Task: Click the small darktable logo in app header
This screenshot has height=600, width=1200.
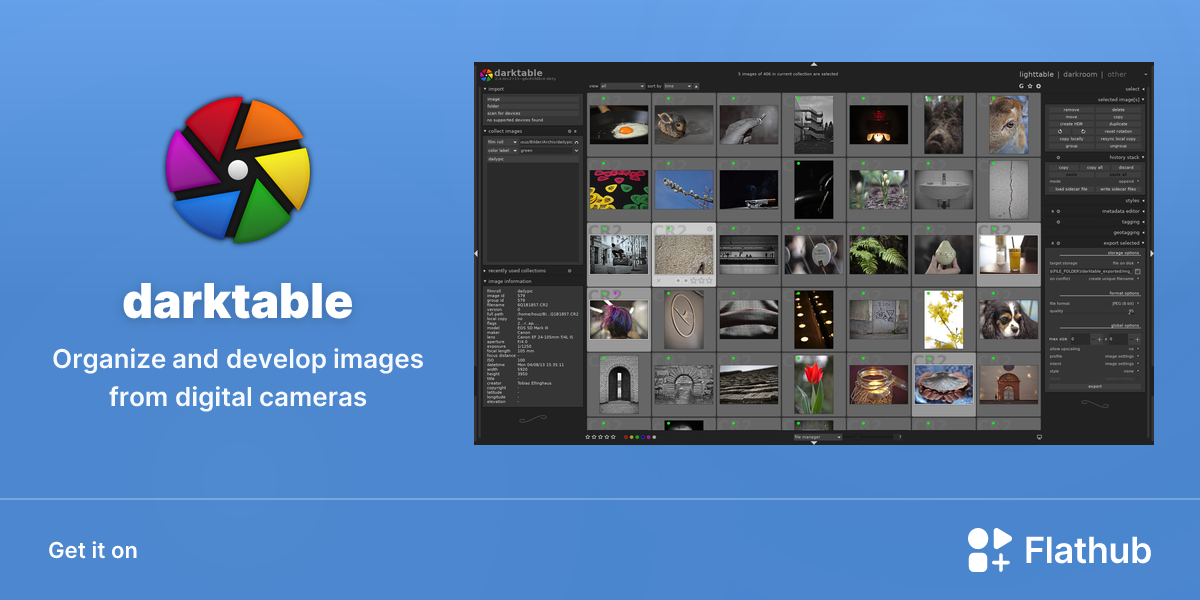Action: pos(486,75)
